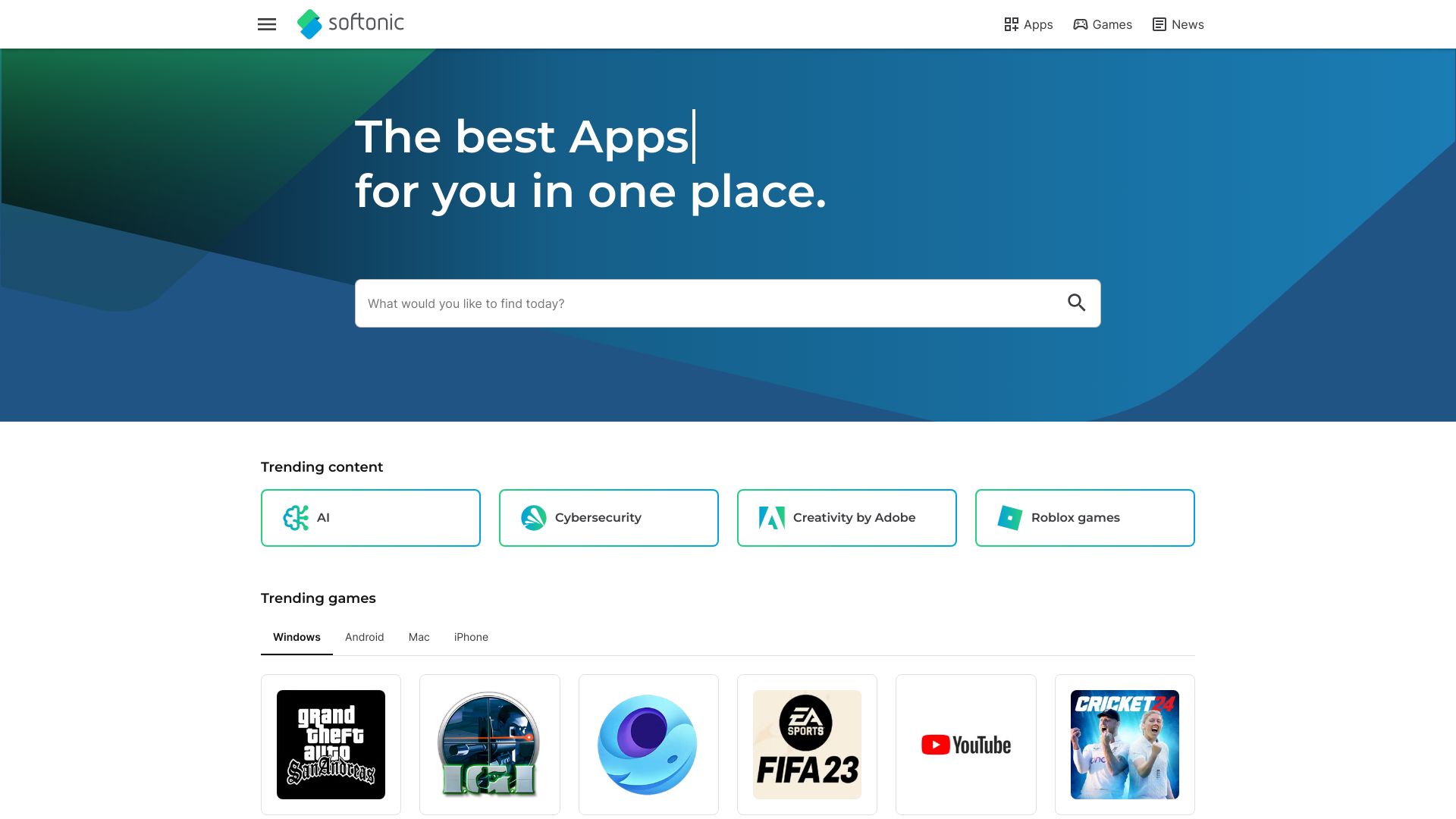The image size is (1456, 819).
Task: Open the AI trending content card
Action: coord(371,518)
